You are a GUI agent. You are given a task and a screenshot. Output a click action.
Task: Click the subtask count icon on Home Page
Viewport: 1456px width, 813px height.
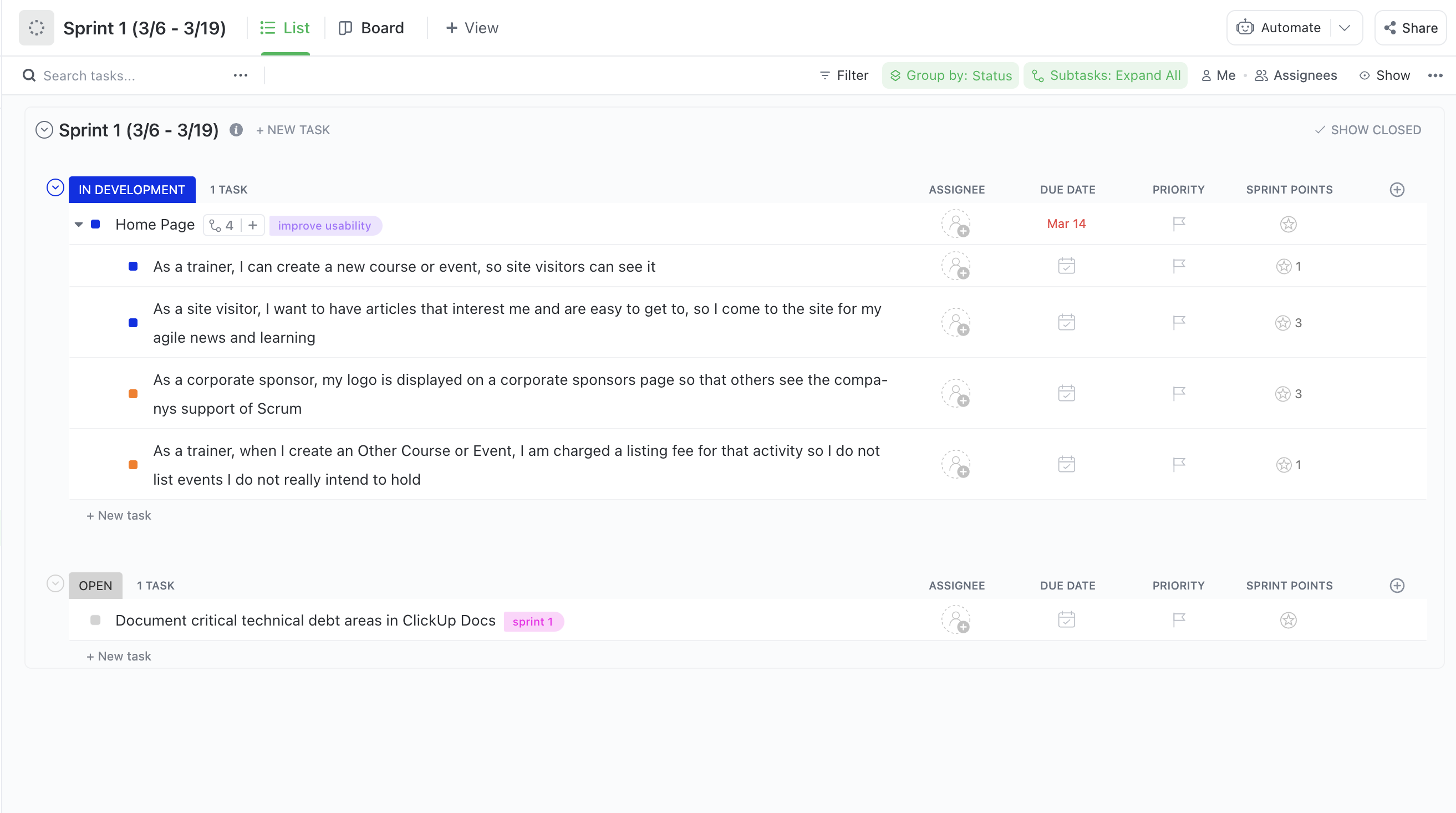[x=222, y=226]
